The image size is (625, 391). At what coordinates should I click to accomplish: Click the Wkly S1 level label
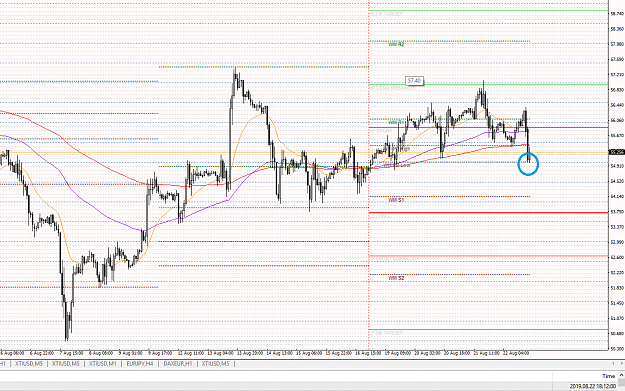tap(396, 200)
